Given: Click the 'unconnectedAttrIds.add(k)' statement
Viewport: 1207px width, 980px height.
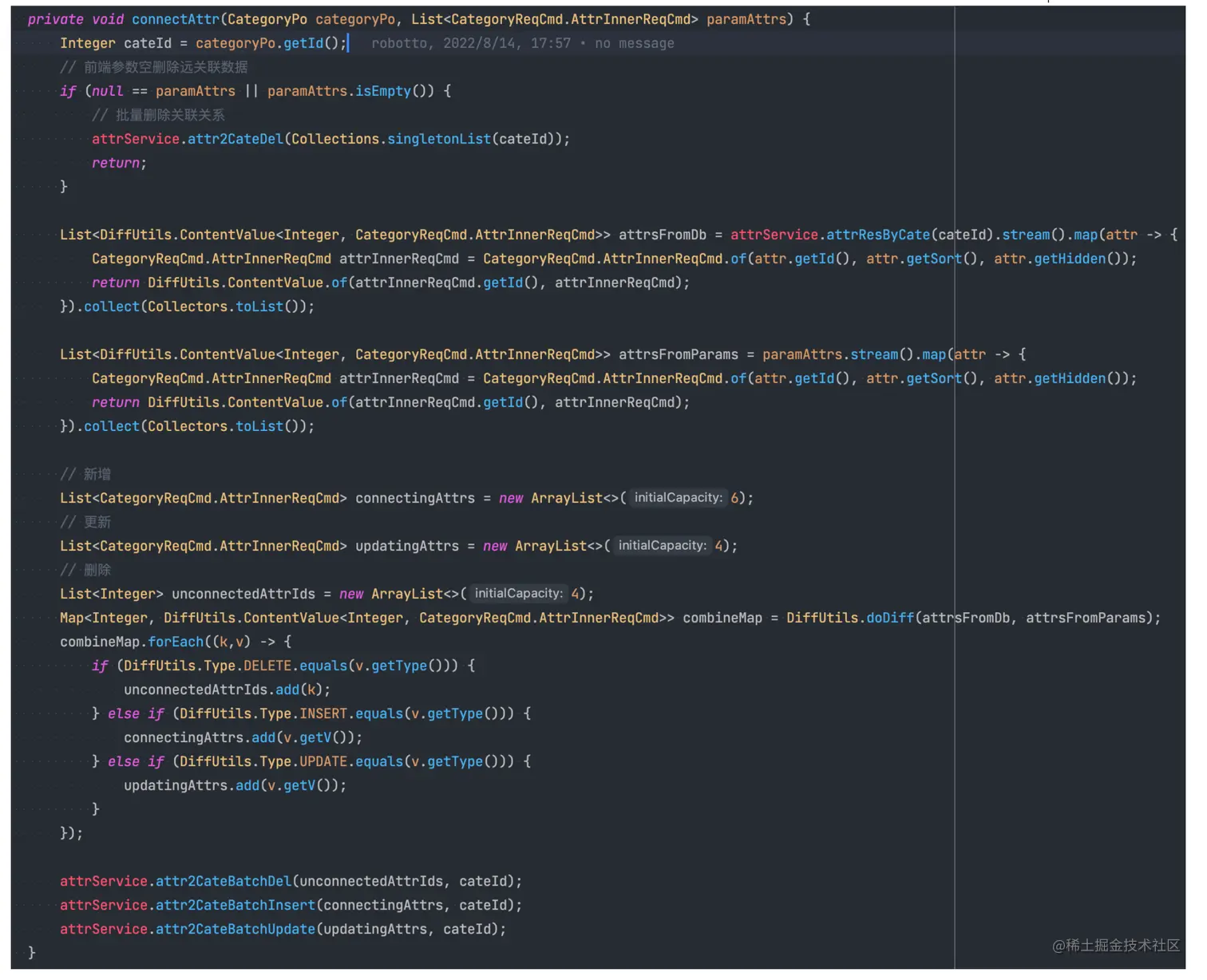Looking at the screenshot, I should tap(228, 690).
